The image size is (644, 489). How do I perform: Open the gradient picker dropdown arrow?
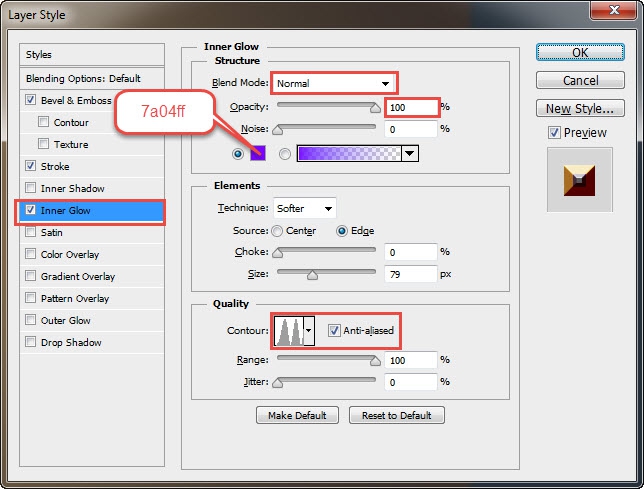point(409,154)
